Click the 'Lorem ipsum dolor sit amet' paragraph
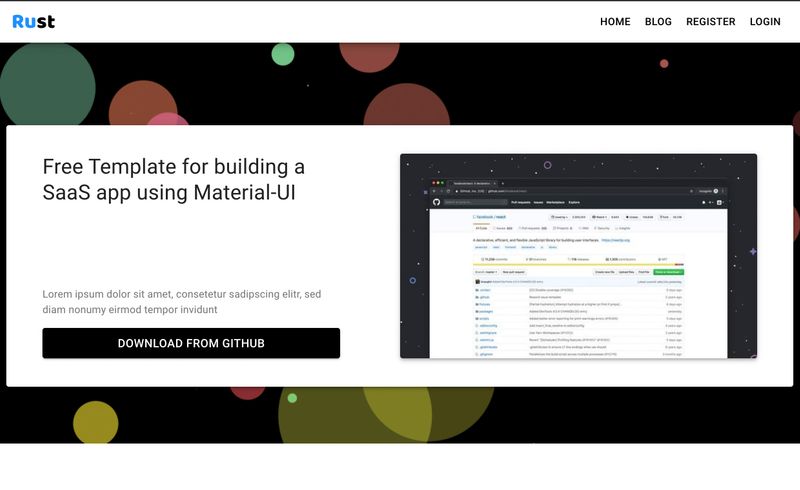The height and width of the screenshot is (490, 800). point(182,302)
